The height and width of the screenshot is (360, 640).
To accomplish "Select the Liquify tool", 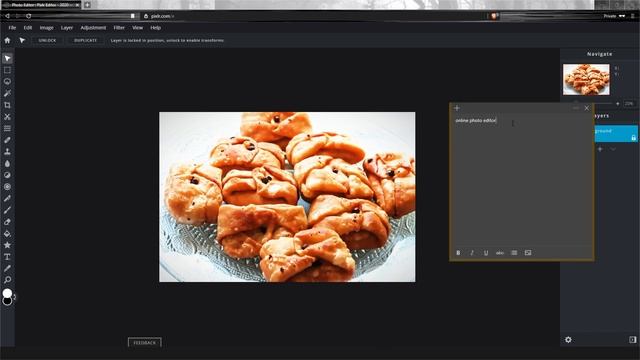I will (7, 128).
